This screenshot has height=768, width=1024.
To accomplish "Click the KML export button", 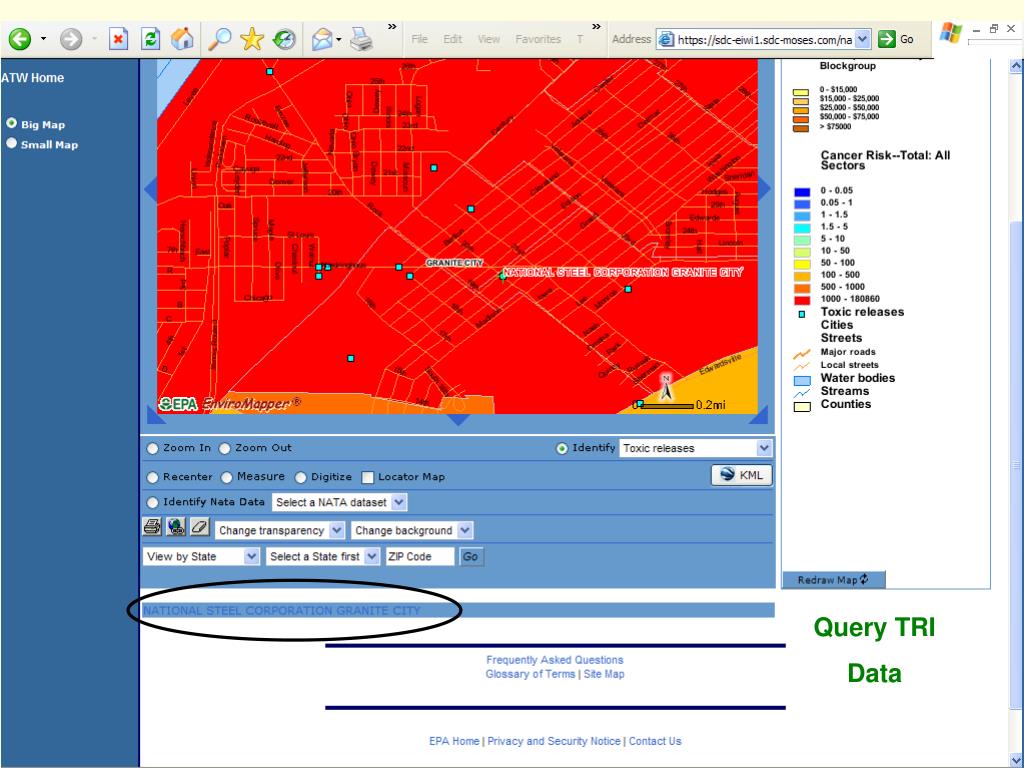I will (741, 475).
